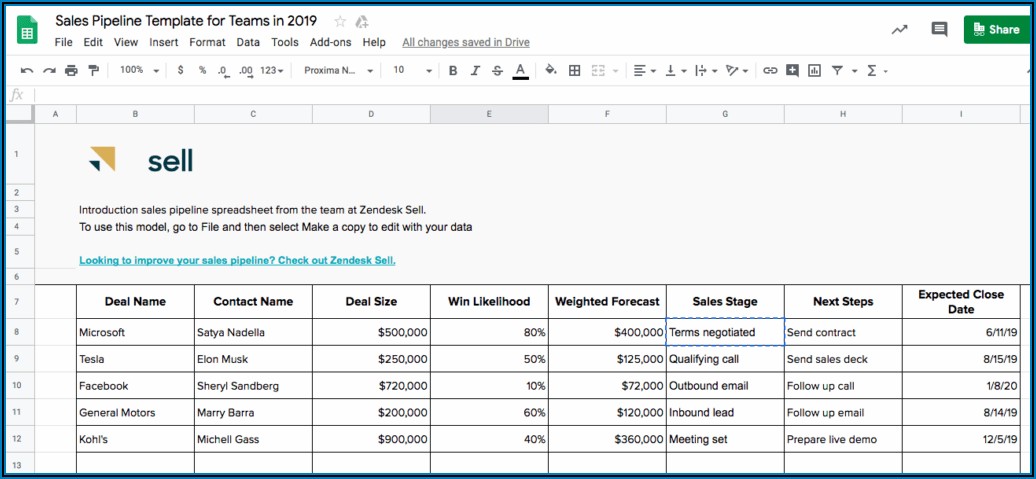Image resolution: width=1036 pixels, height=479 pixels.
Task: Click the Insert link icon
Action: 770,71
